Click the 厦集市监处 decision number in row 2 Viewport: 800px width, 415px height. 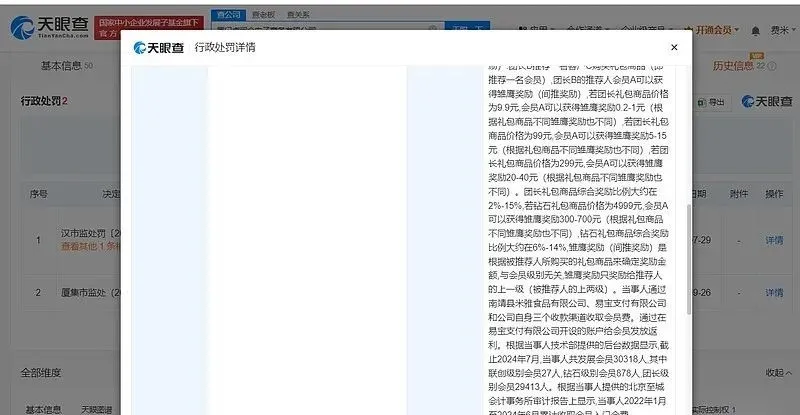[x=90, y=292]
